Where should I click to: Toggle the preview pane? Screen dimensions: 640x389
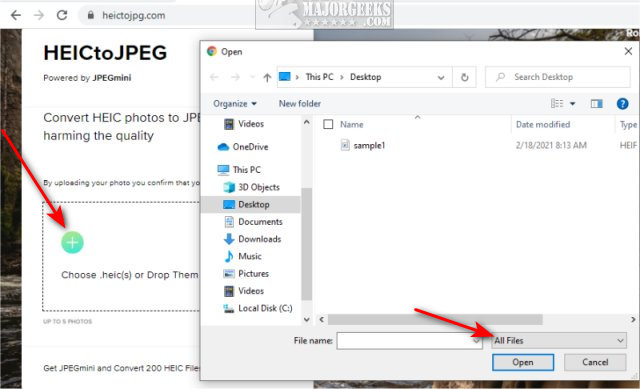tap(596, 104)
